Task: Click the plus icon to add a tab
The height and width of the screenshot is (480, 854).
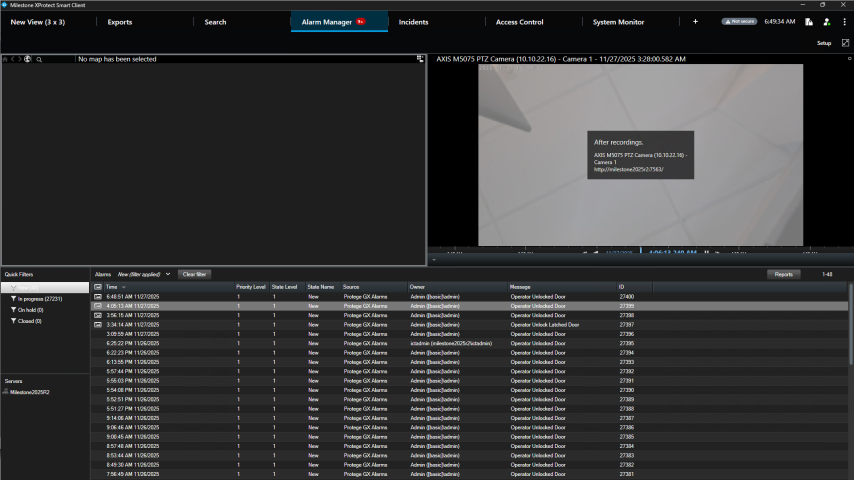Action: 695,21
